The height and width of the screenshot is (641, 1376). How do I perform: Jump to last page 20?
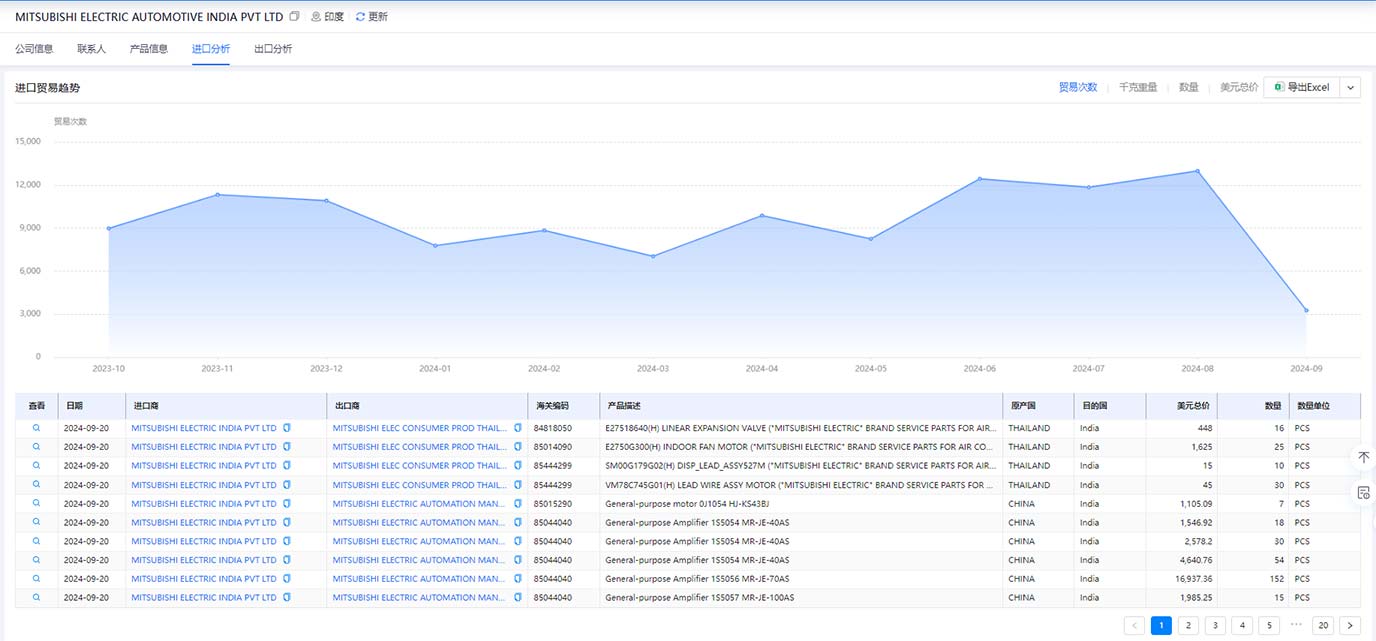click(x=1323, y=625)
